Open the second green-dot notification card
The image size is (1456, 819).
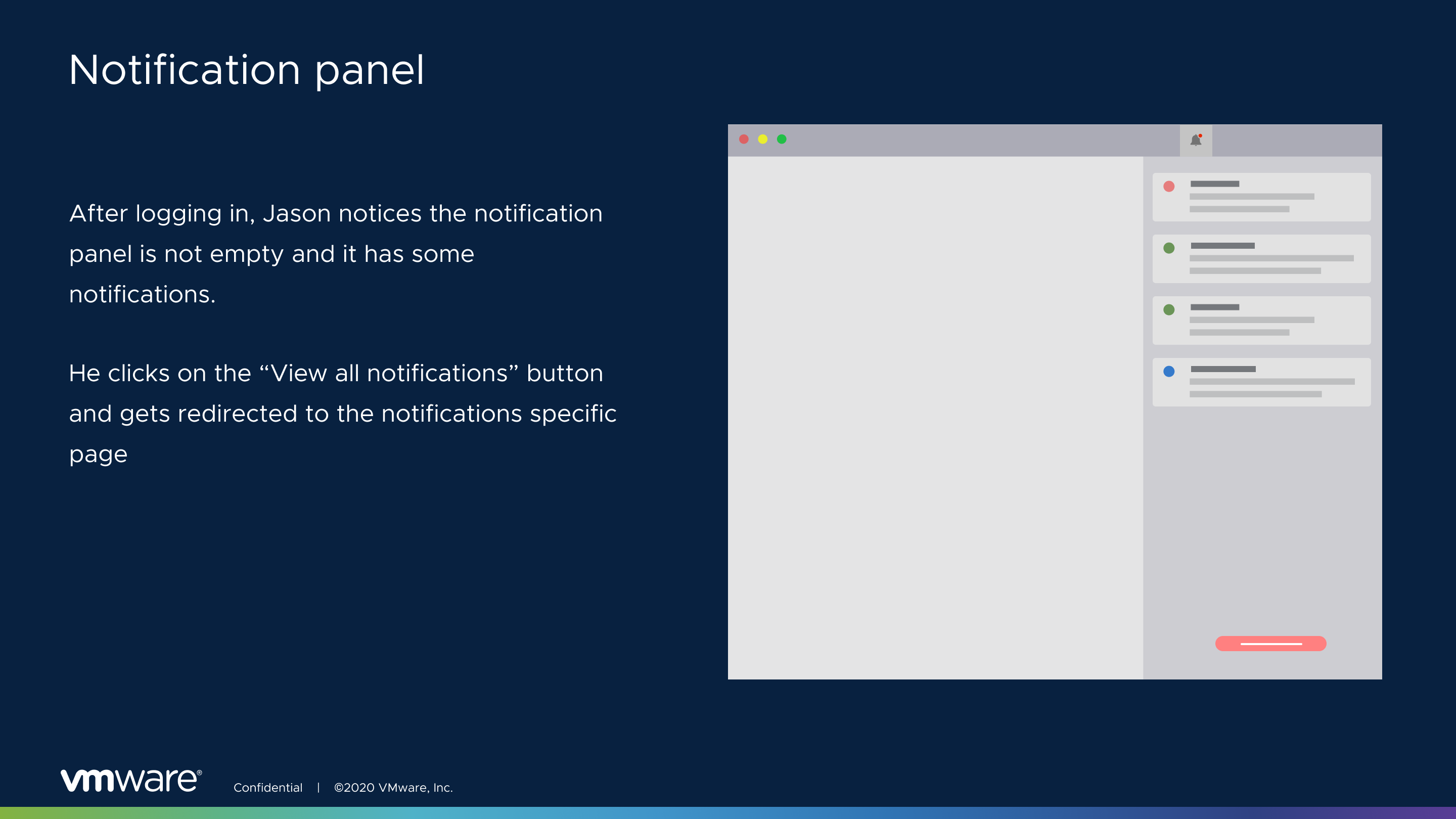coord(1261,321)
